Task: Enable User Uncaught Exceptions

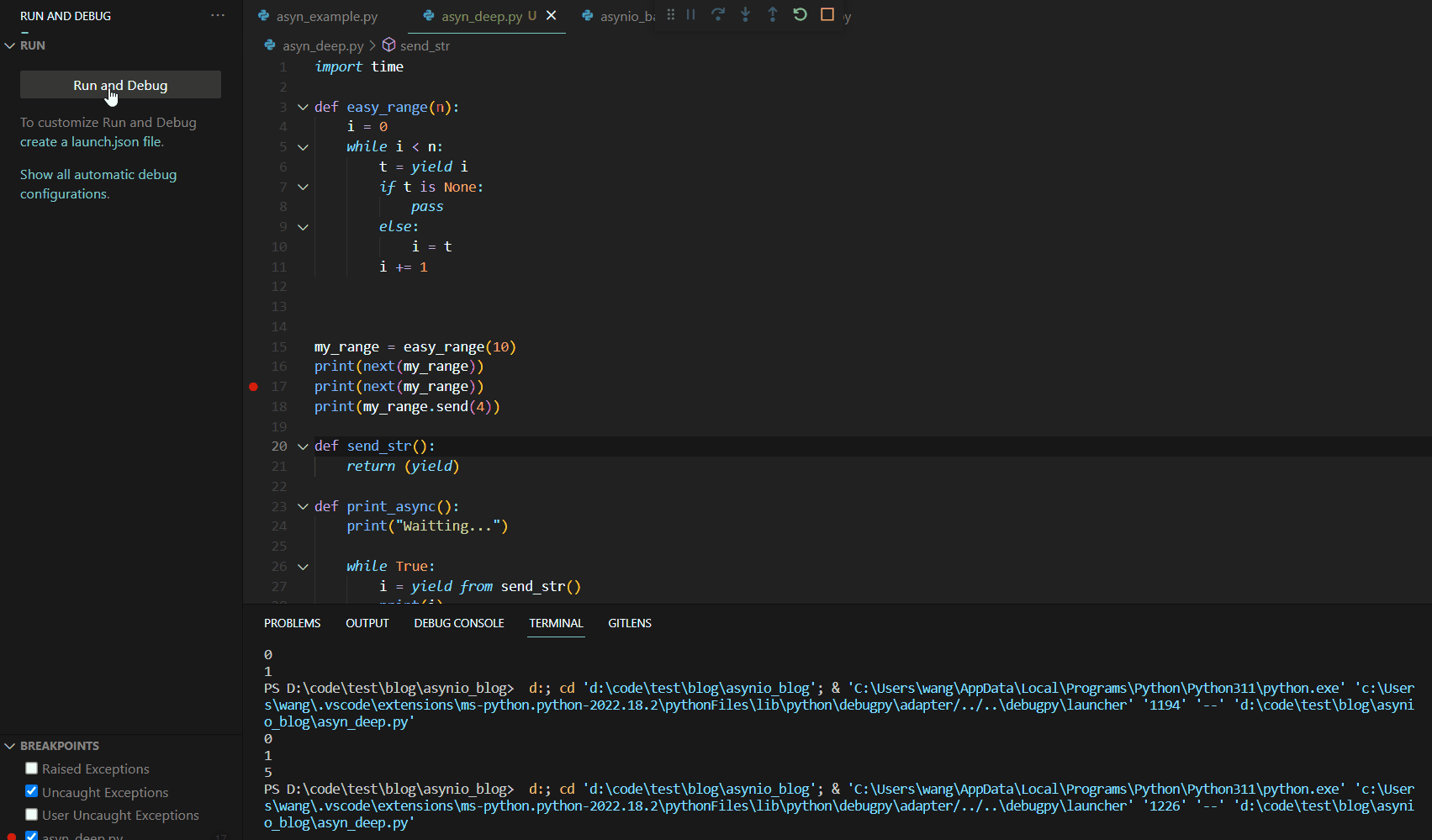Action: pyautogui.click(x=31, y=814)
